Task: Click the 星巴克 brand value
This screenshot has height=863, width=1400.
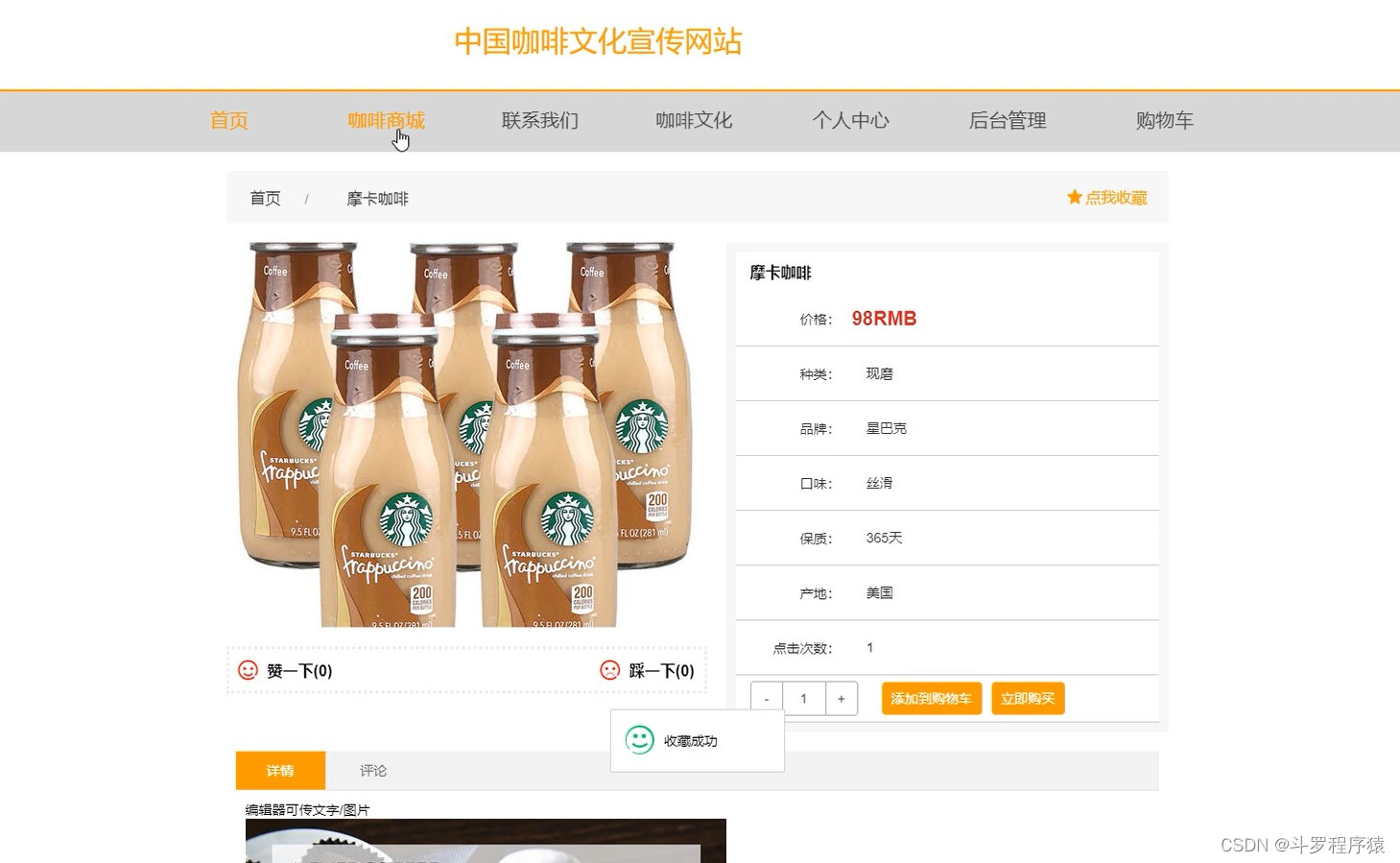Action: tap(886, 428)
